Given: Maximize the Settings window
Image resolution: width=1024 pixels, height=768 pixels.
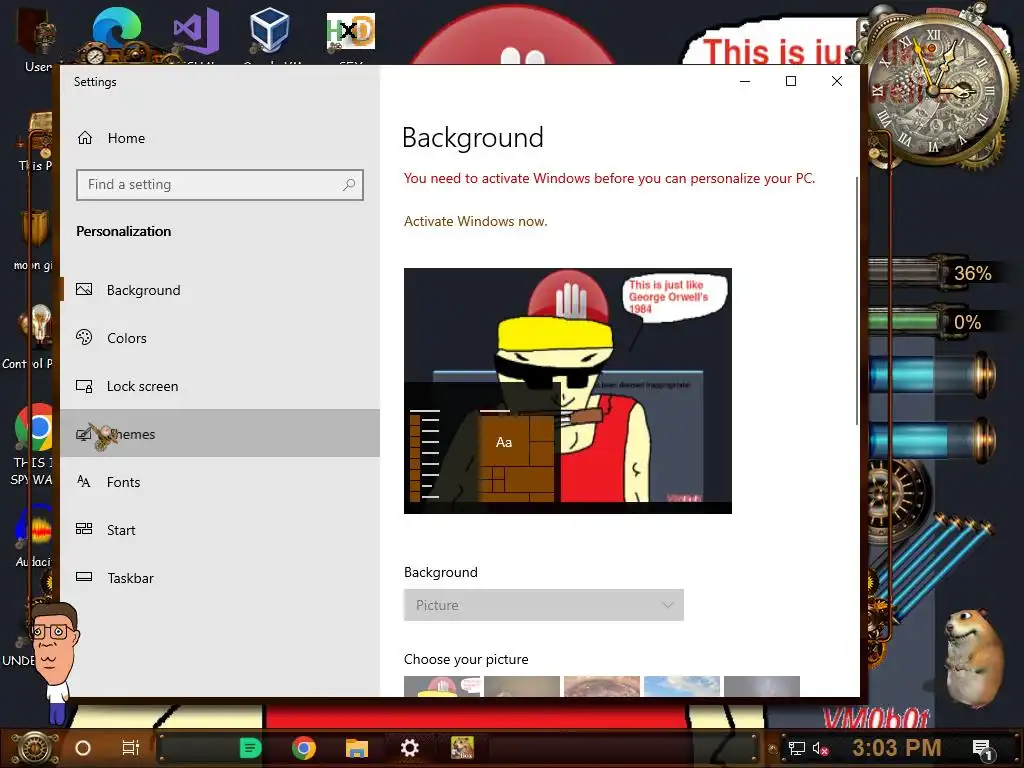Looking at the screenshot, I should [791, 81].
